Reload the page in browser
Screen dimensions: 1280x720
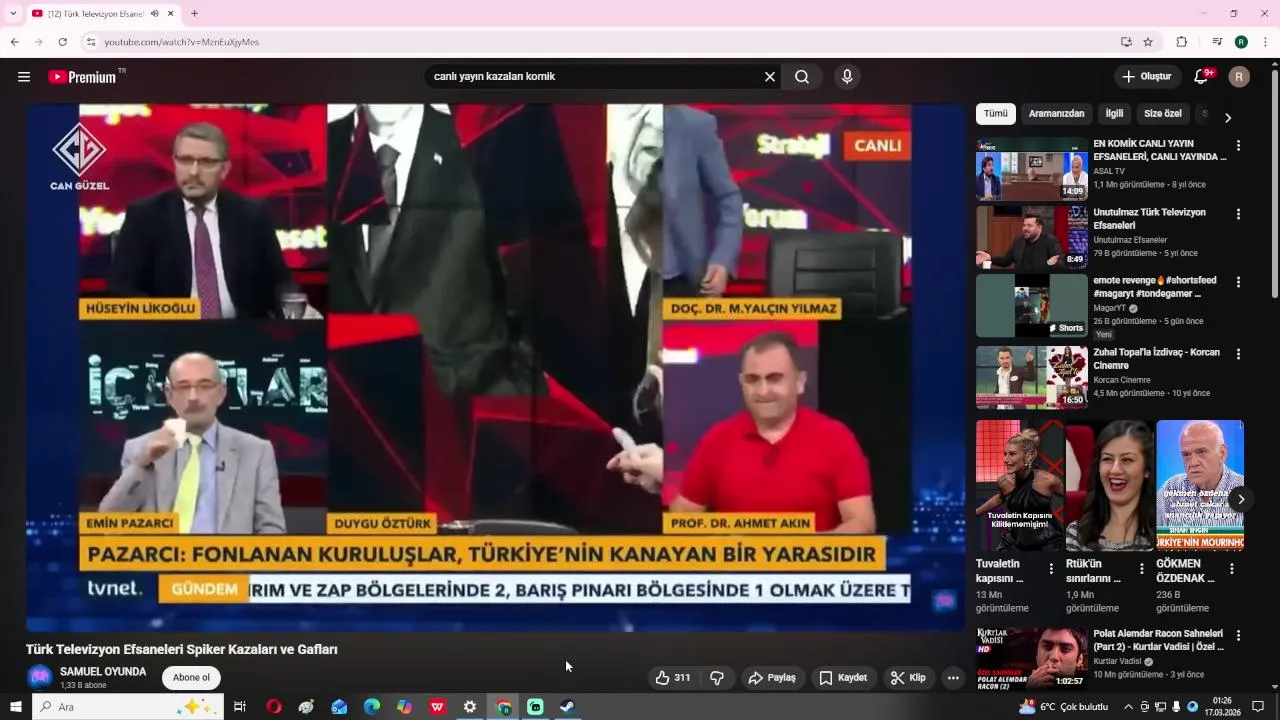pyautogui.click(x=62, y=42)
